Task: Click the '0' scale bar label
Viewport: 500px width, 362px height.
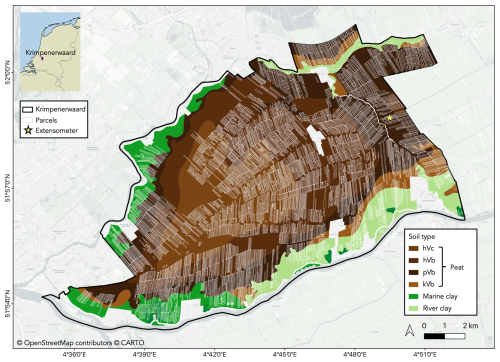Action: tap(424, 325)
